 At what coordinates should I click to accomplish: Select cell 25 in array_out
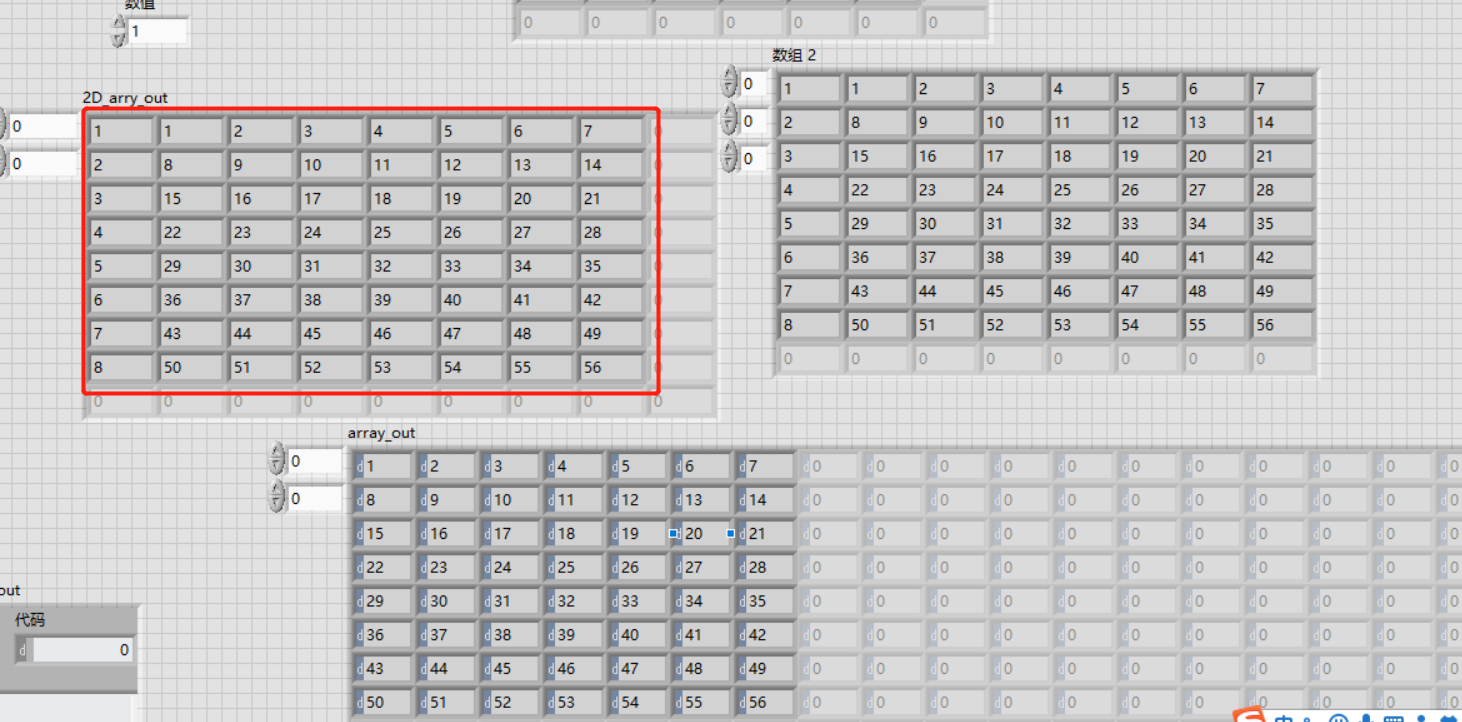coord(574,567)
